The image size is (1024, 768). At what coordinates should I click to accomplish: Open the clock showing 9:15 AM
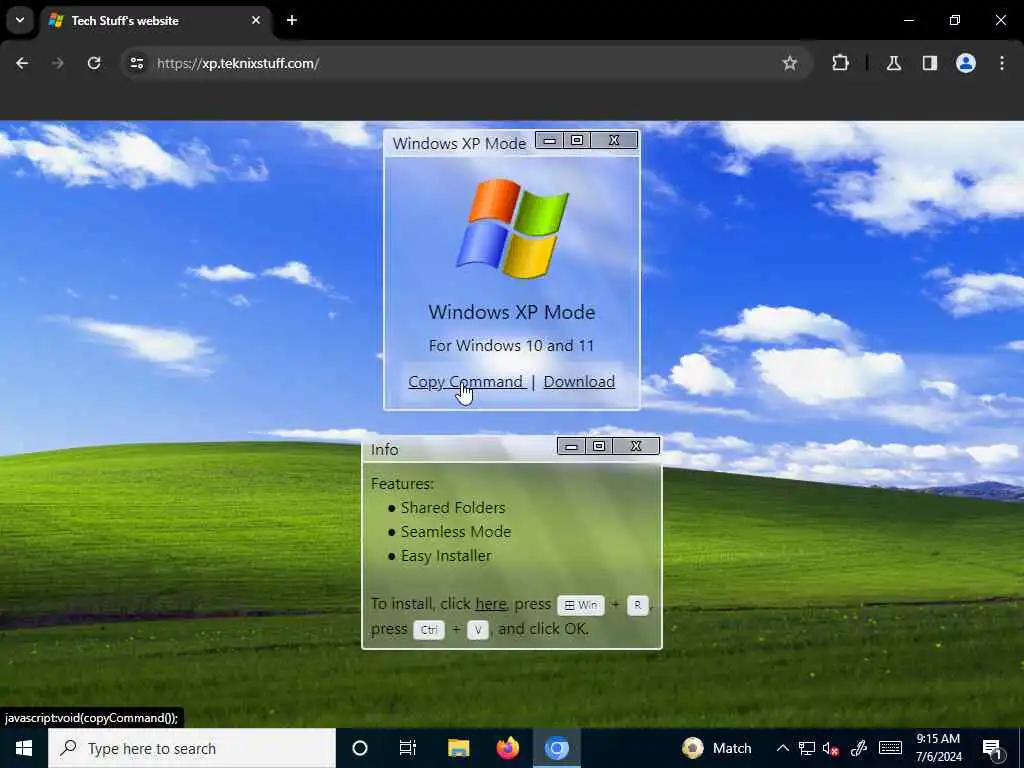(938, 748)
